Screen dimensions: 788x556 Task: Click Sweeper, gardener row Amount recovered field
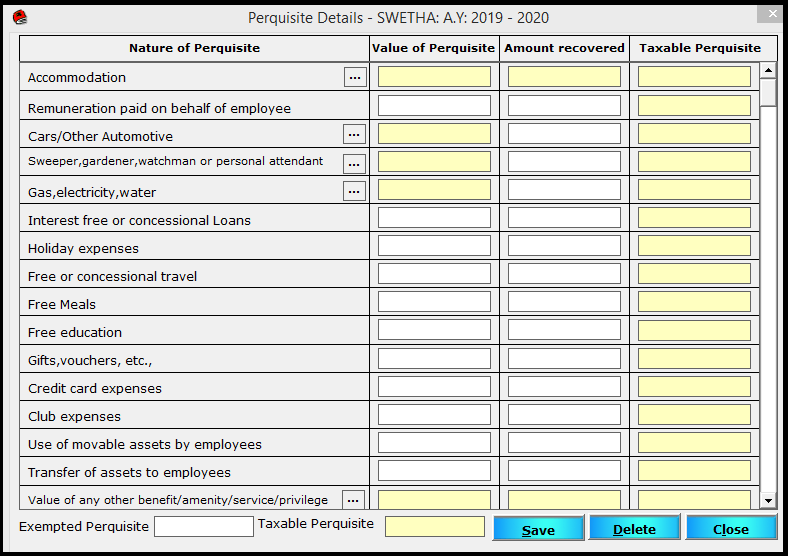tap(564, 162)
